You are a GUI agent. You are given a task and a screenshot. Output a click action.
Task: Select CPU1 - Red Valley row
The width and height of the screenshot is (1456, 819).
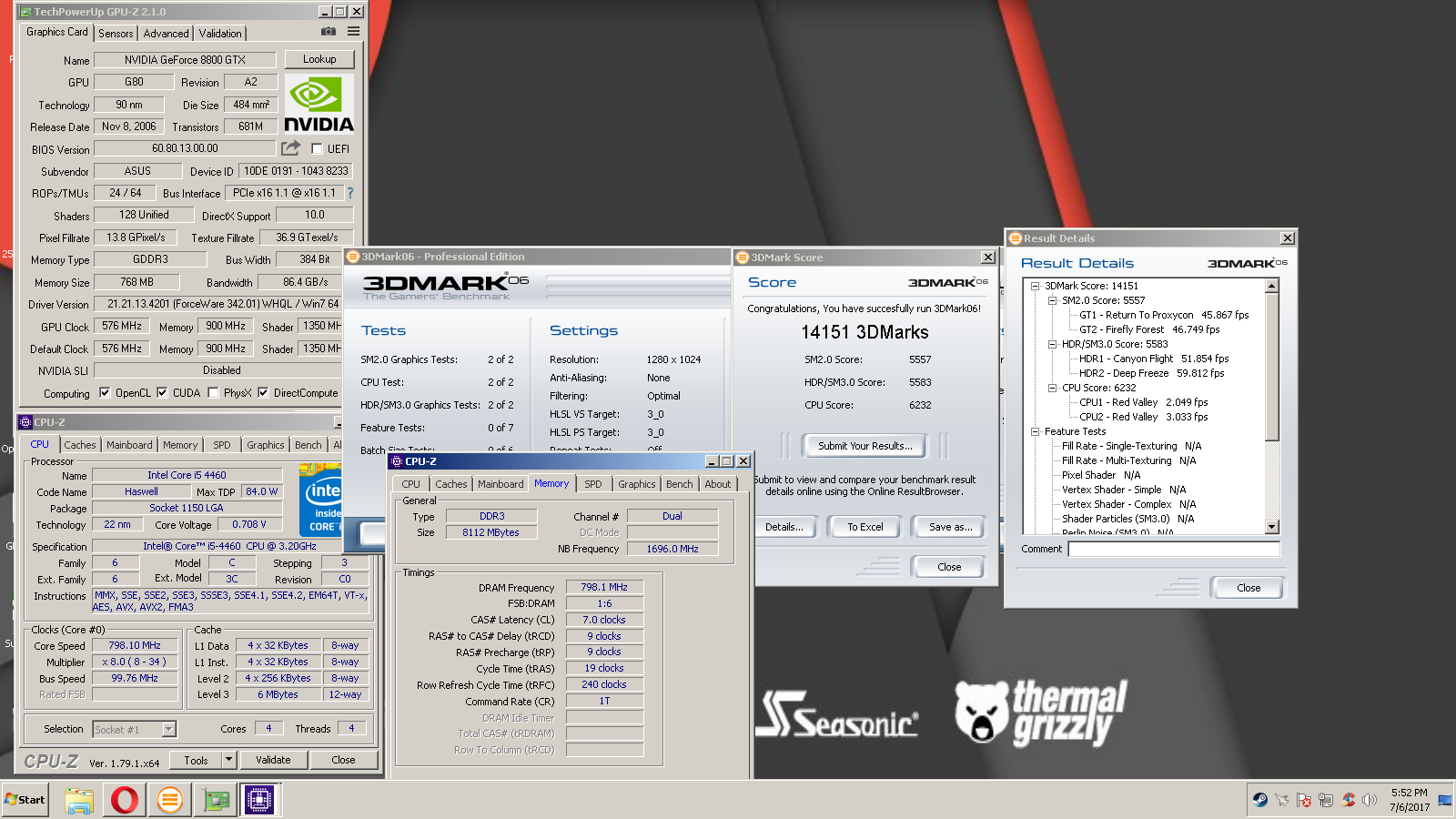tap(1144, 402)
